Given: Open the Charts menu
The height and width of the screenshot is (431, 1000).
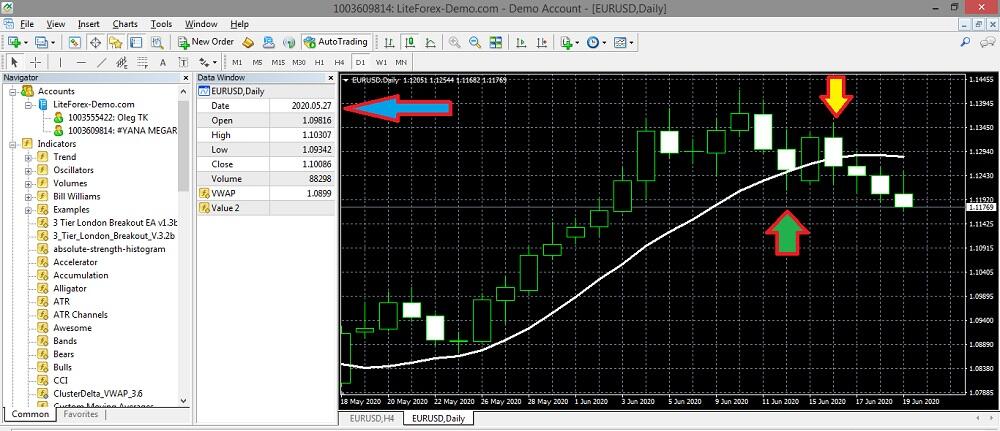Looking at the screenshot, I should [x=125, y=24].
